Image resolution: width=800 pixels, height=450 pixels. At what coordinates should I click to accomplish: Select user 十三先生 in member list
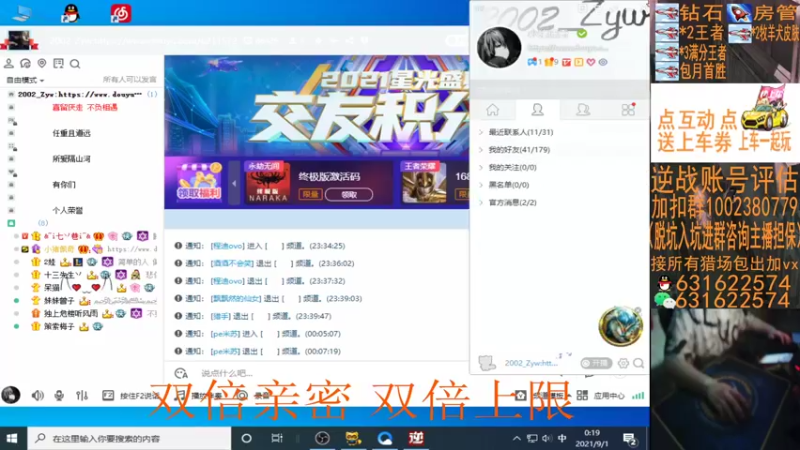(63, 276)
